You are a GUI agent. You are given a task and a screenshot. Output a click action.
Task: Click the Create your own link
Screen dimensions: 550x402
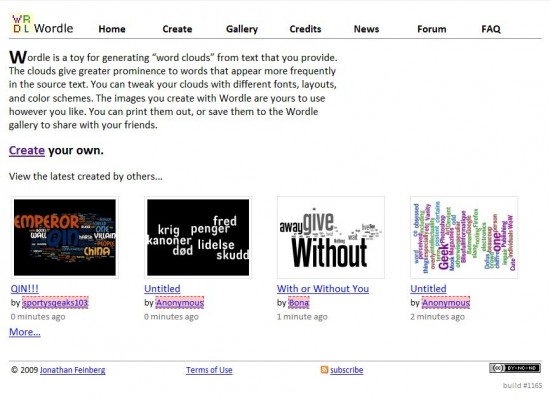pos(27,150)
